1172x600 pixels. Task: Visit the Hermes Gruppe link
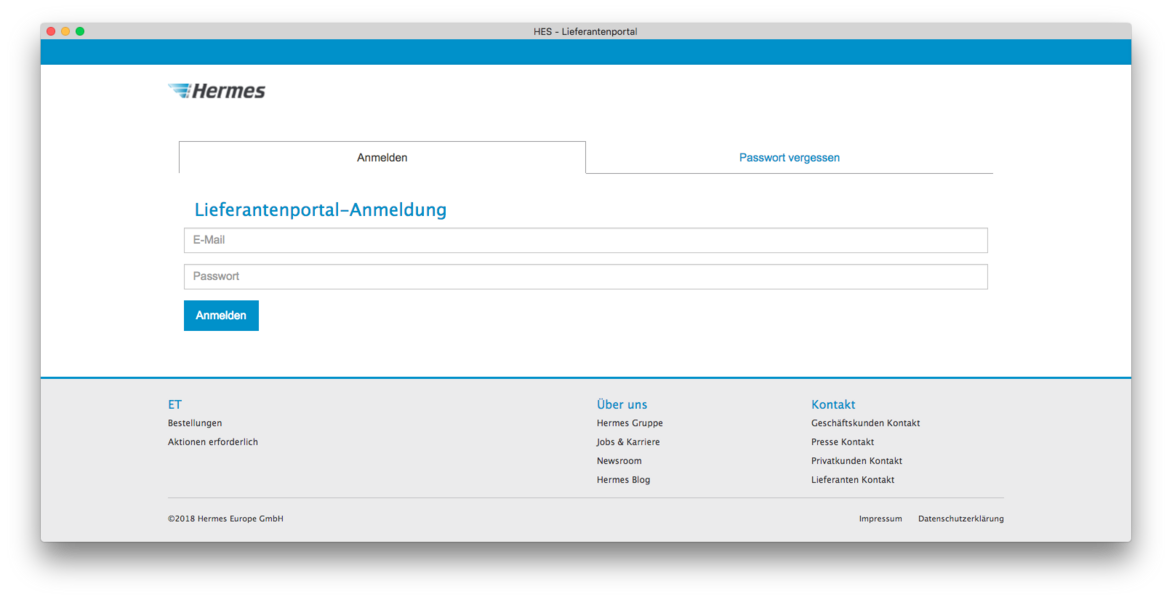click(629, 423)
